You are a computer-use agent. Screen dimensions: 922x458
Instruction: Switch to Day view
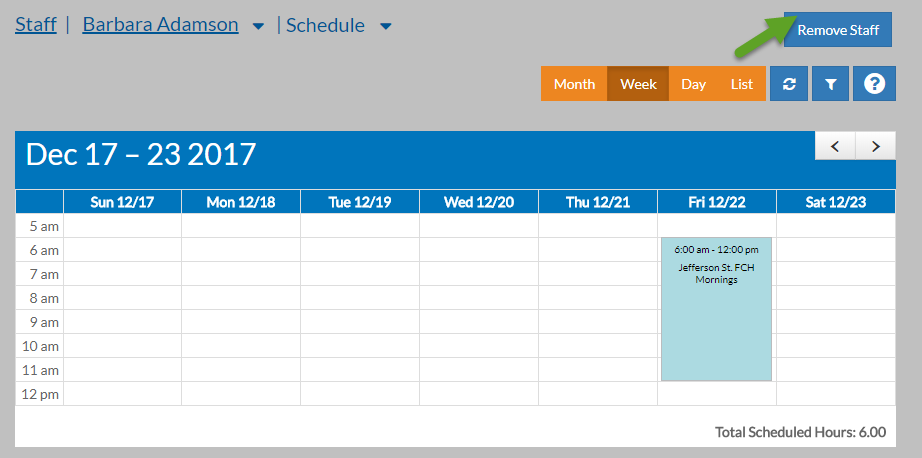pyautogui.click(x=693, y=84)
